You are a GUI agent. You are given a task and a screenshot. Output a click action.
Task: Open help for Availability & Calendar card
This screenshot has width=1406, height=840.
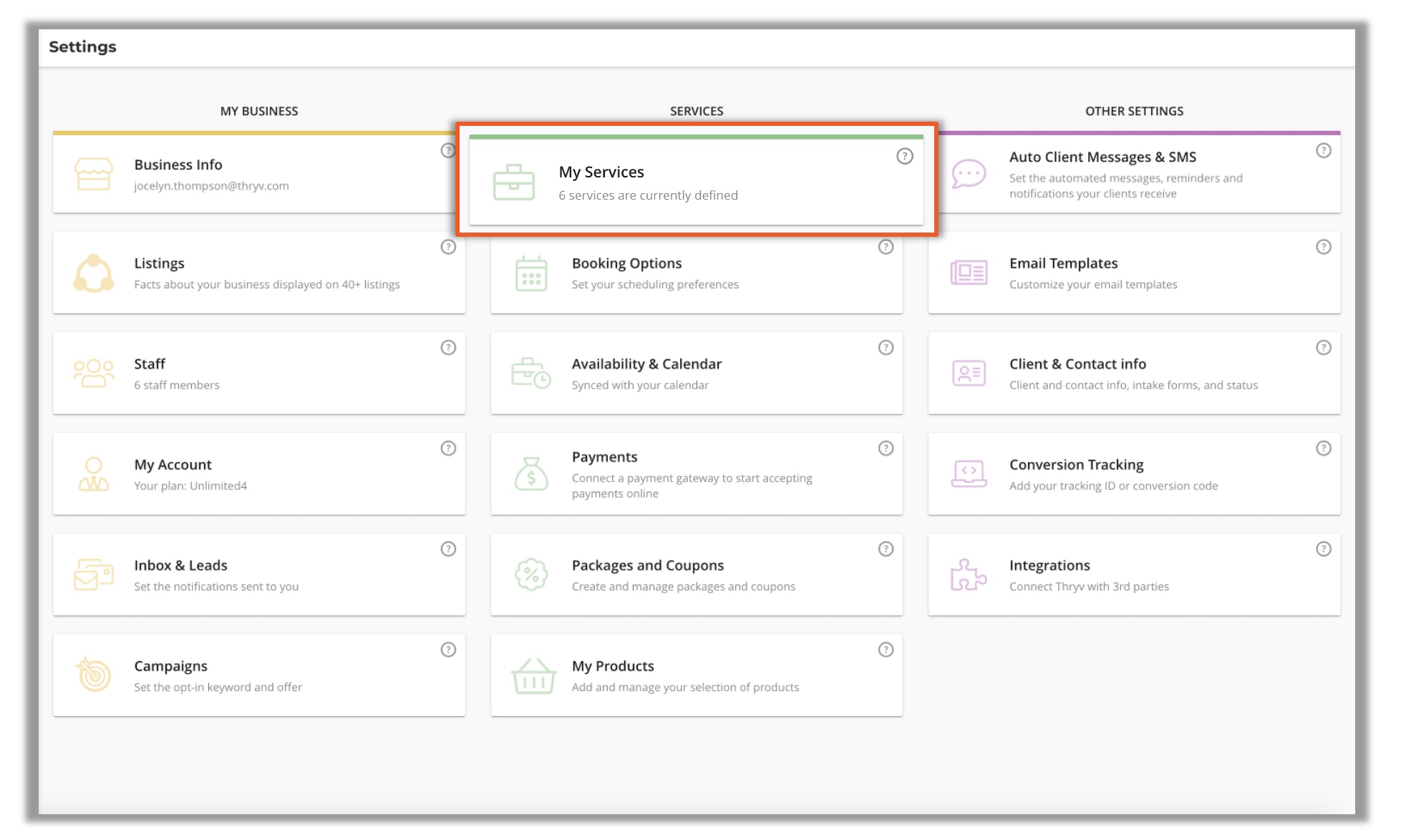click(886, 348)
